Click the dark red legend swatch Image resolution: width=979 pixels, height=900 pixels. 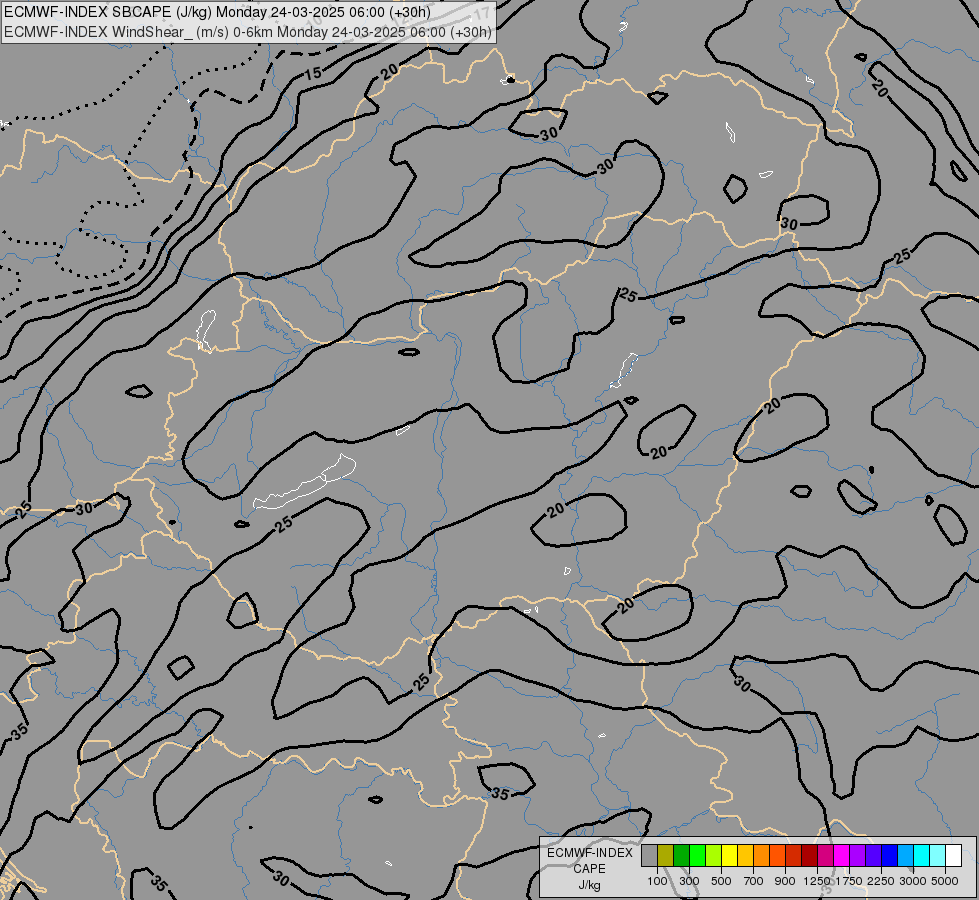click(x=810, y=855)
